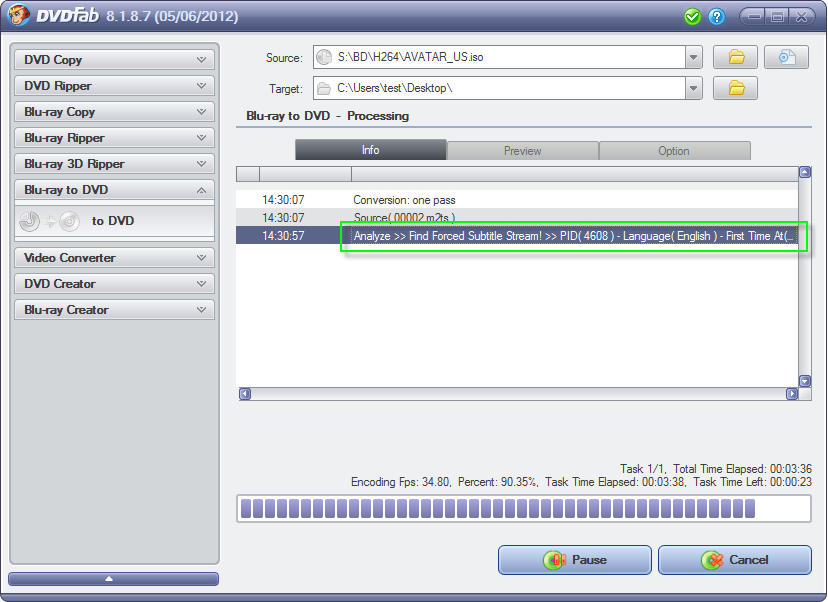Click the log scroll up arrow
Image resolution: width=828 pixels, height=602 pixels.
click(x=805, y=172)
